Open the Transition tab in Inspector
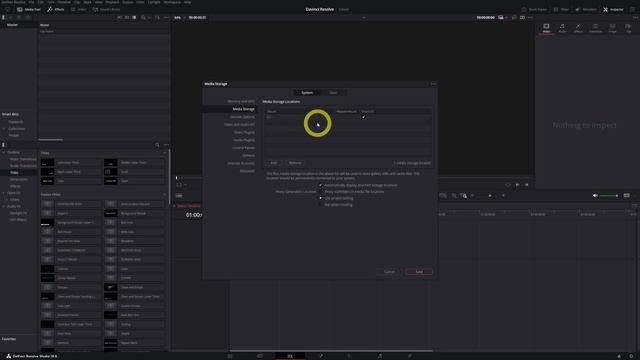 pos(595,28)
